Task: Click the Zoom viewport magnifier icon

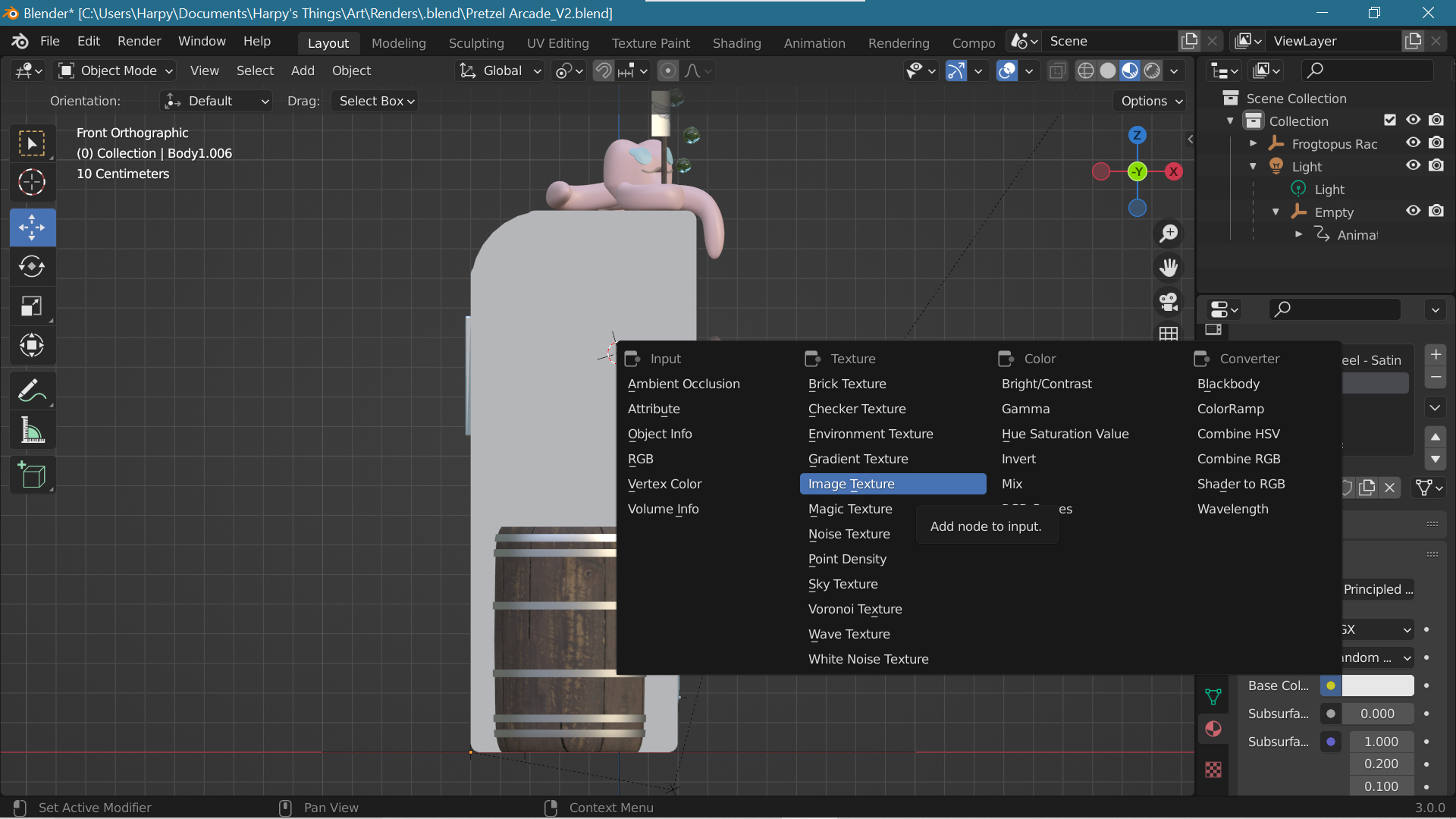Action: click(1169, 234)
